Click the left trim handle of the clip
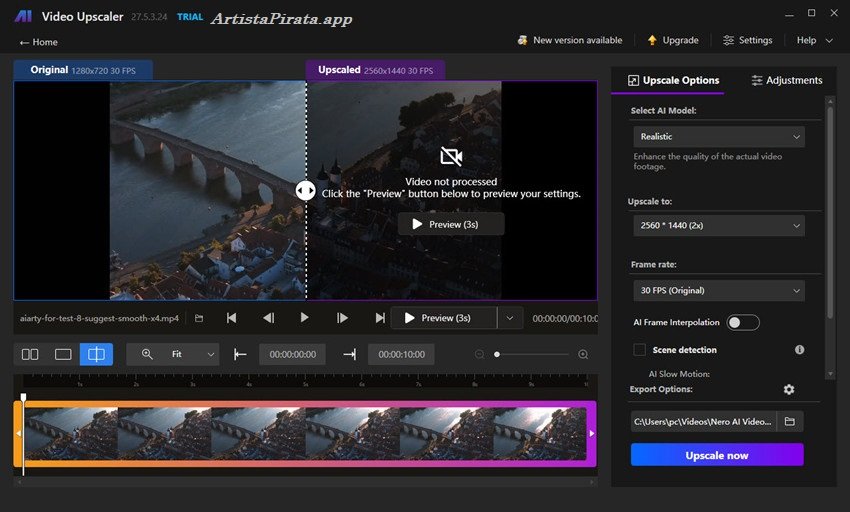Screen dimensions: 850x512 click(x=18, y=434)
